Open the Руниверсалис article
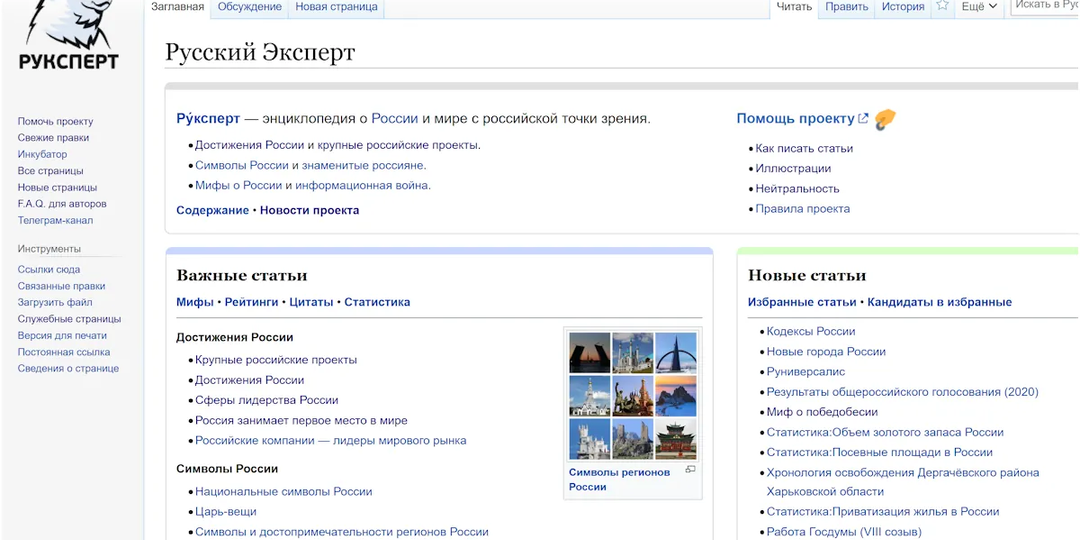This screenshot has width=1080, height=540. pyautogui.click(x=805, y=372)
